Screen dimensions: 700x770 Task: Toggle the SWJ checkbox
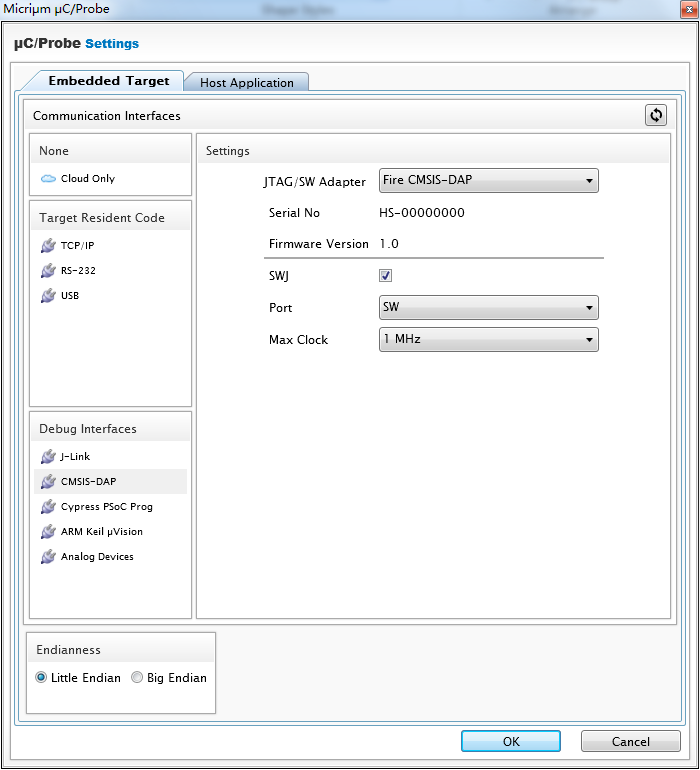pos(385,275)
